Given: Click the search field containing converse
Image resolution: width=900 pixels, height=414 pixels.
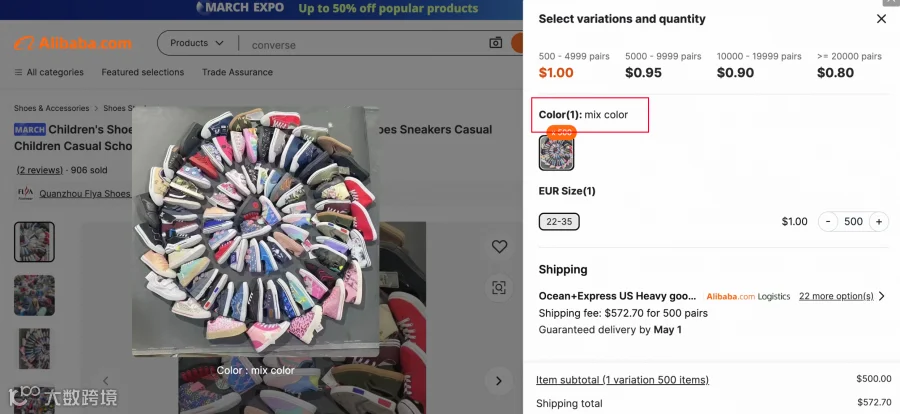Looking at the screenshot, I should pos(362,45).
